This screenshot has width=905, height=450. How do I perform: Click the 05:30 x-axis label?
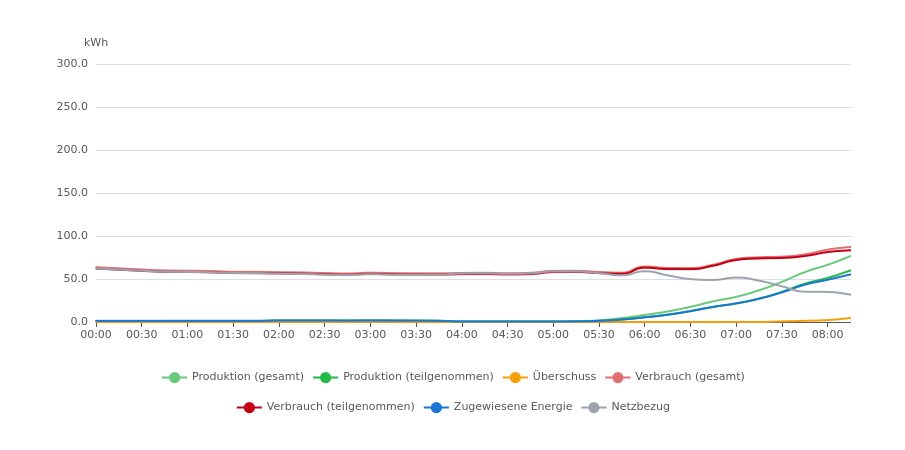[599, 335]
